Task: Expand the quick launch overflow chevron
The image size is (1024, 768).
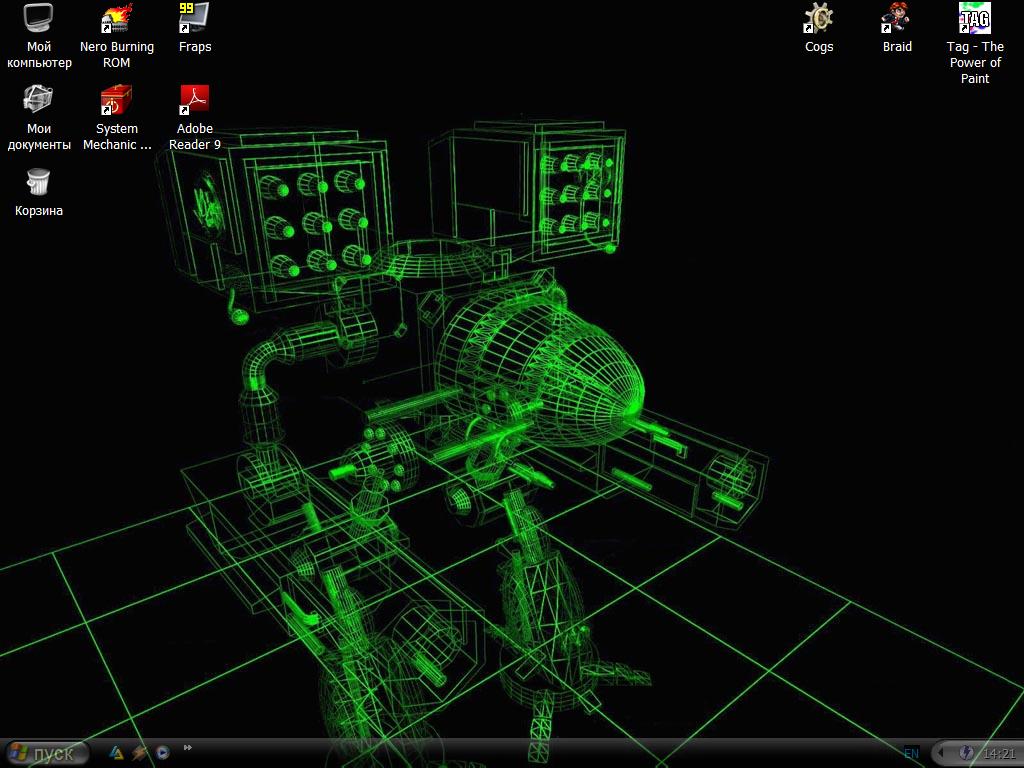Action: (x=187, y=748)
